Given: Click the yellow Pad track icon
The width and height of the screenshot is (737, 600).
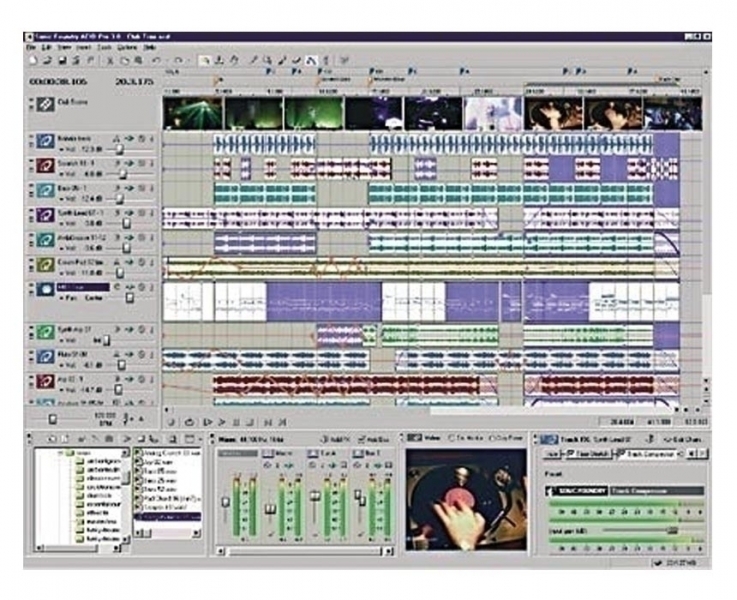Looking at the screenshot, I should (x=46, y=265).
